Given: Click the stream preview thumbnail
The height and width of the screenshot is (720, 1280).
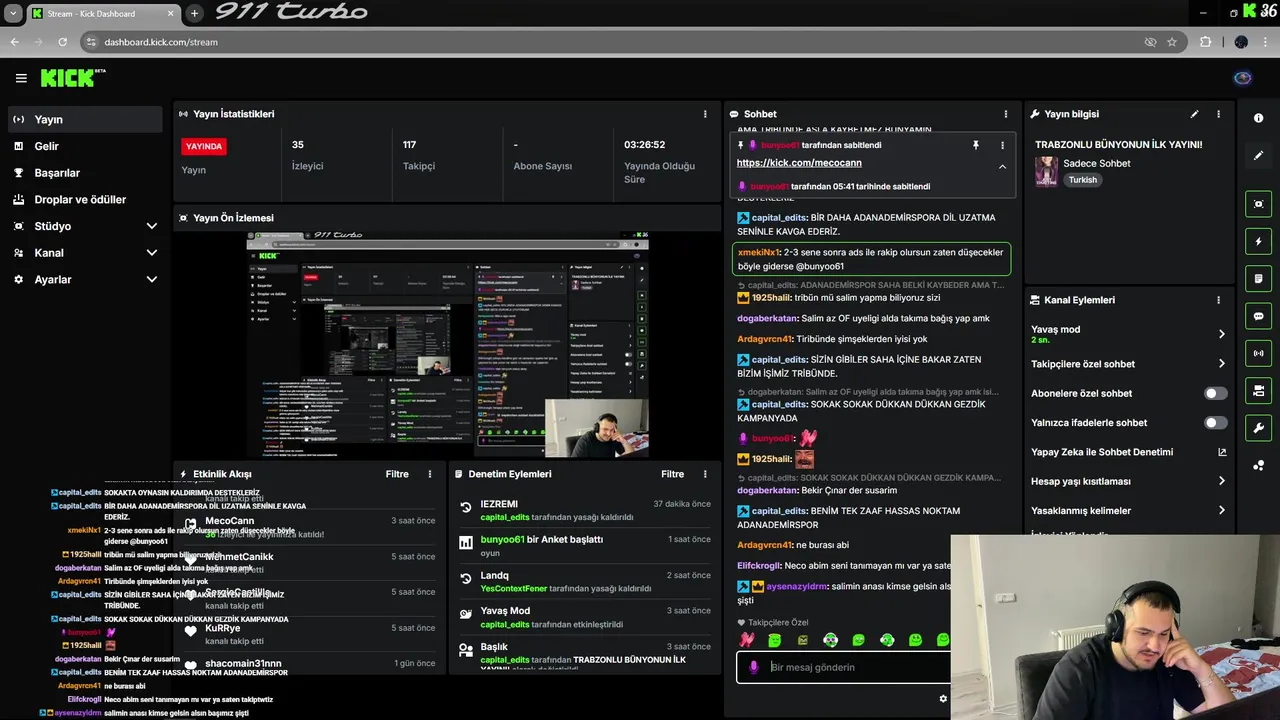Looking at the screenshot, I should coord(447,344).
